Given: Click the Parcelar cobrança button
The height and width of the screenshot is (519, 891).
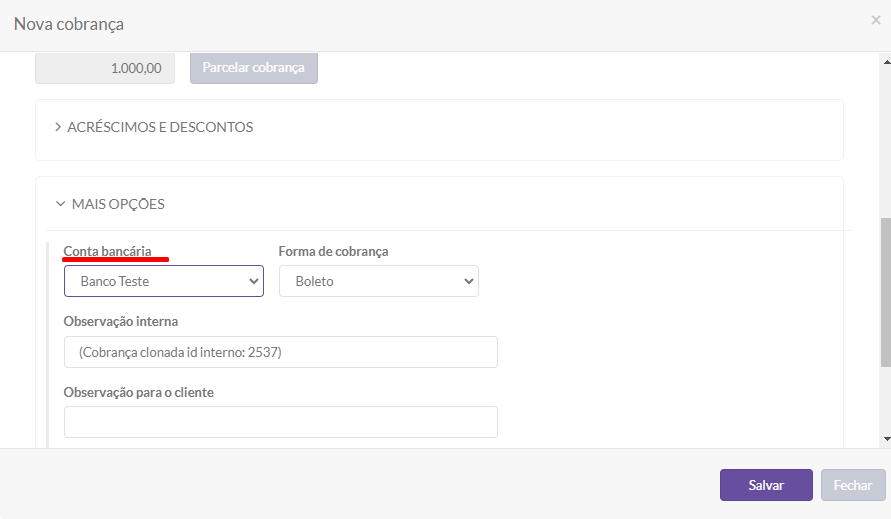Looking at the screenshot, I should tap(254, 68).
